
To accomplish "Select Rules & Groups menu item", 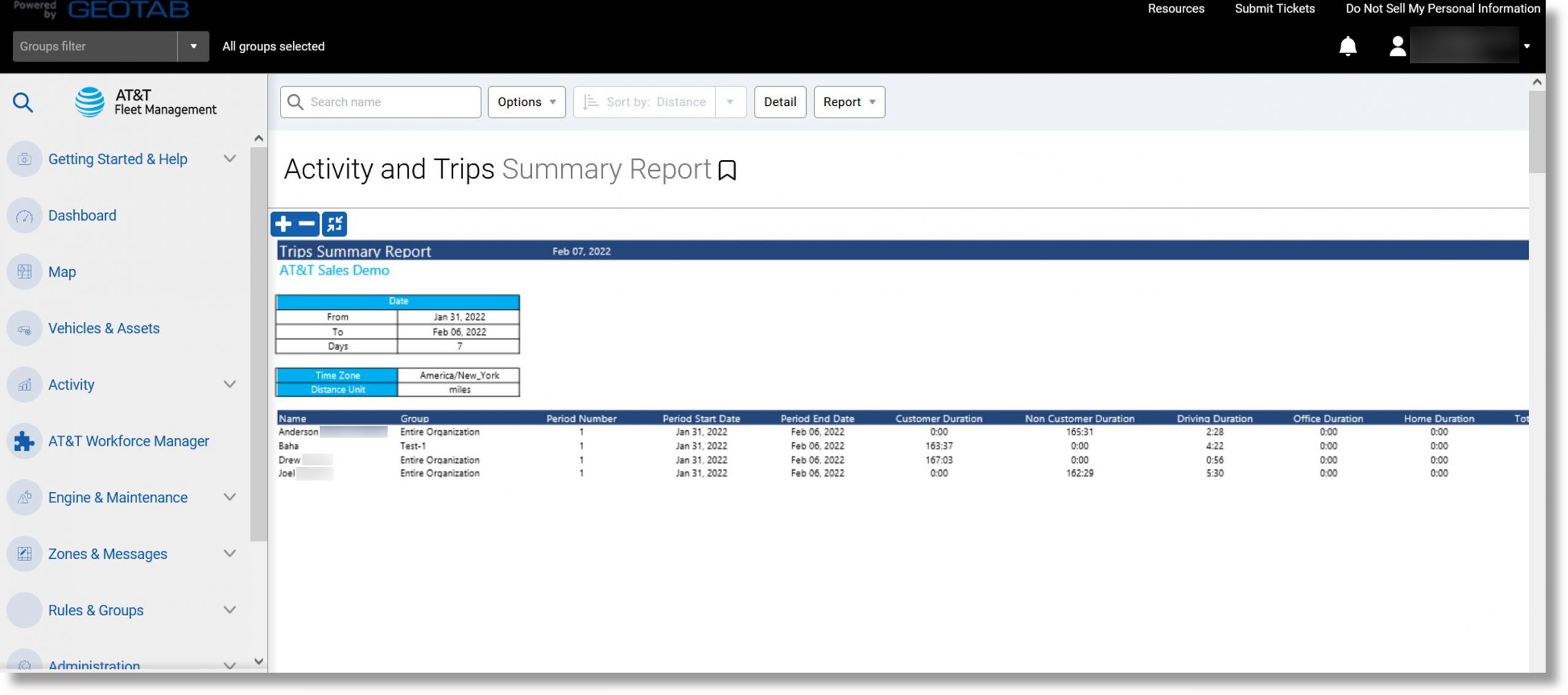I will pyautogui.click(x=96, y=610).
